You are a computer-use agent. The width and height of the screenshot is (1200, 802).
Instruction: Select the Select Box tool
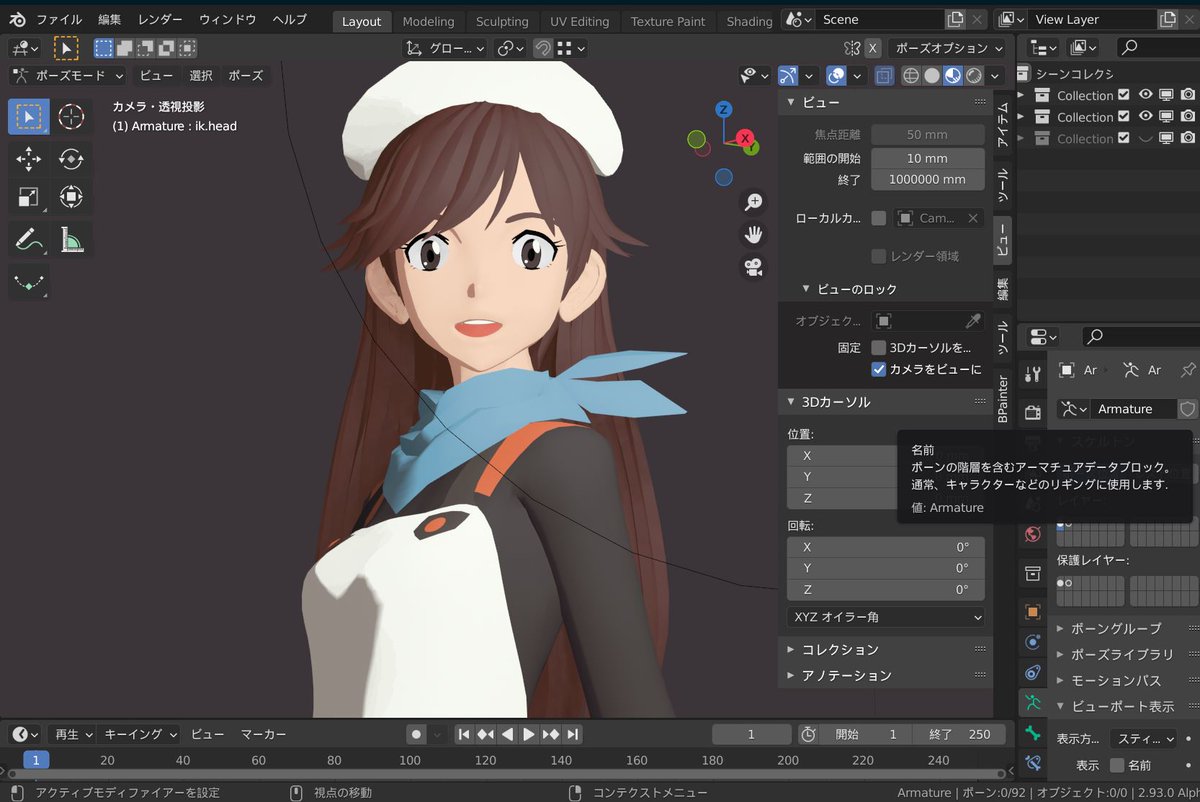tap(29, 116)
